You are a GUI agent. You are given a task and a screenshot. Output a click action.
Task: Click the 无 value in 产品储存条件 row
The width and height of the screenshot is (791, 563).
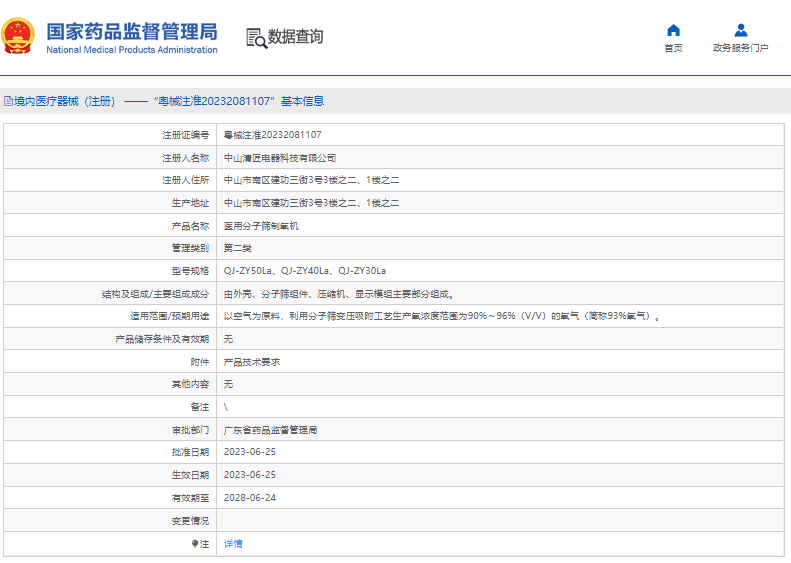[x=228, y=339]
